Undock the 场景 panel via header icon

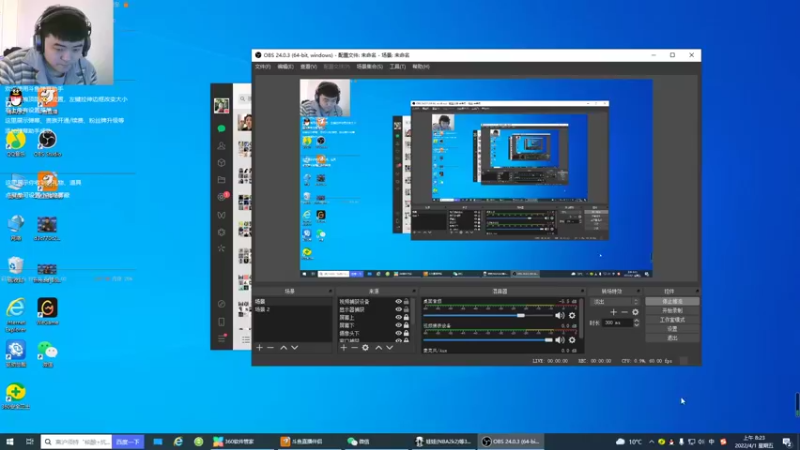pos(330,291)
